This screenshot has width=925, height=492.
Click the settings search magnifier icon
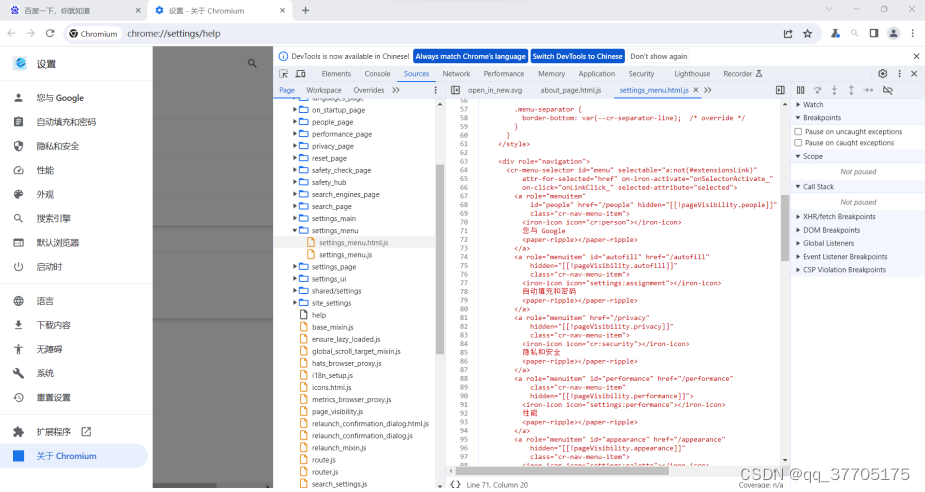tap(252, 63)
